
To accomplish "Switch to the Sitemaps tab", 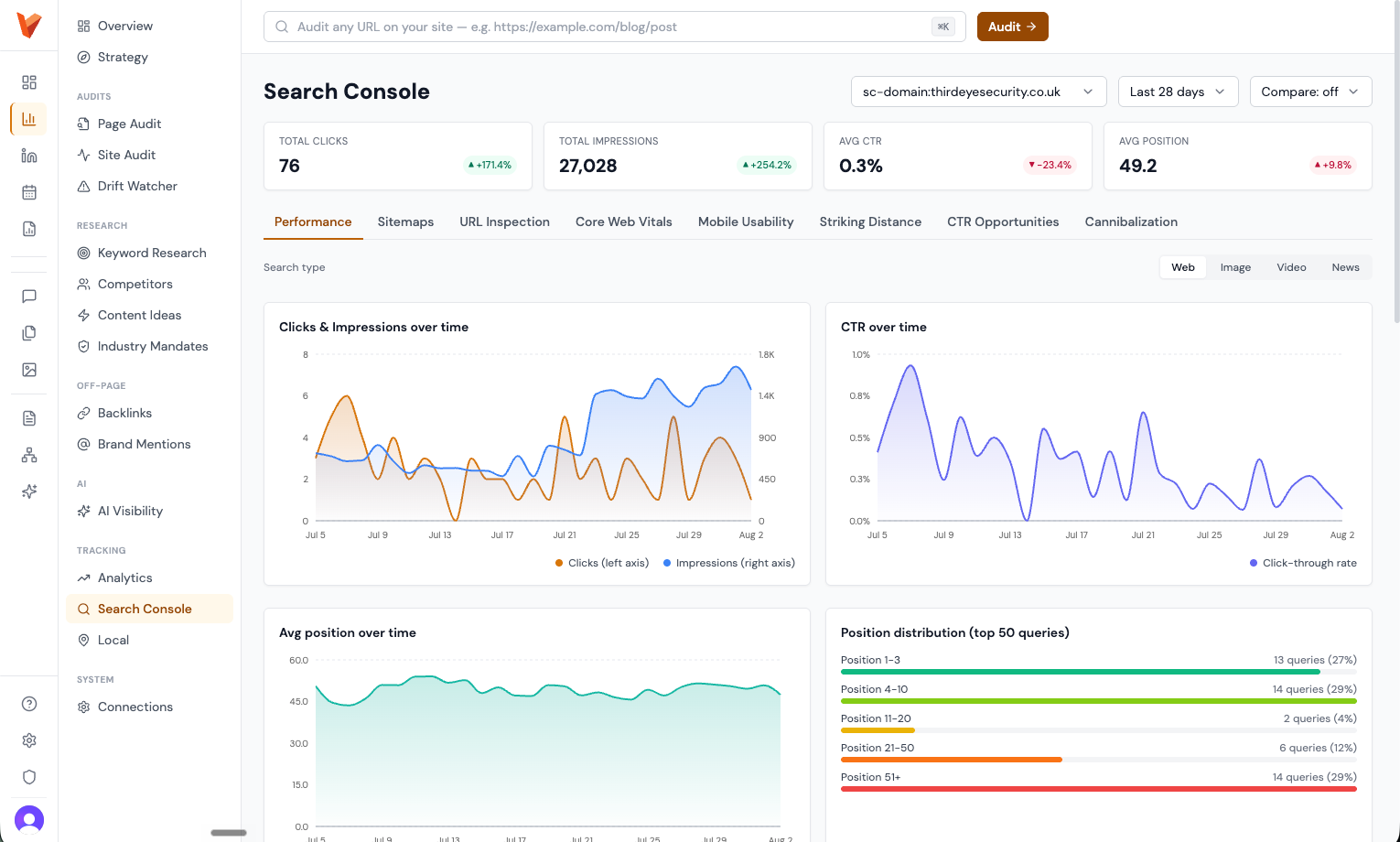I will tap(405, 221).
